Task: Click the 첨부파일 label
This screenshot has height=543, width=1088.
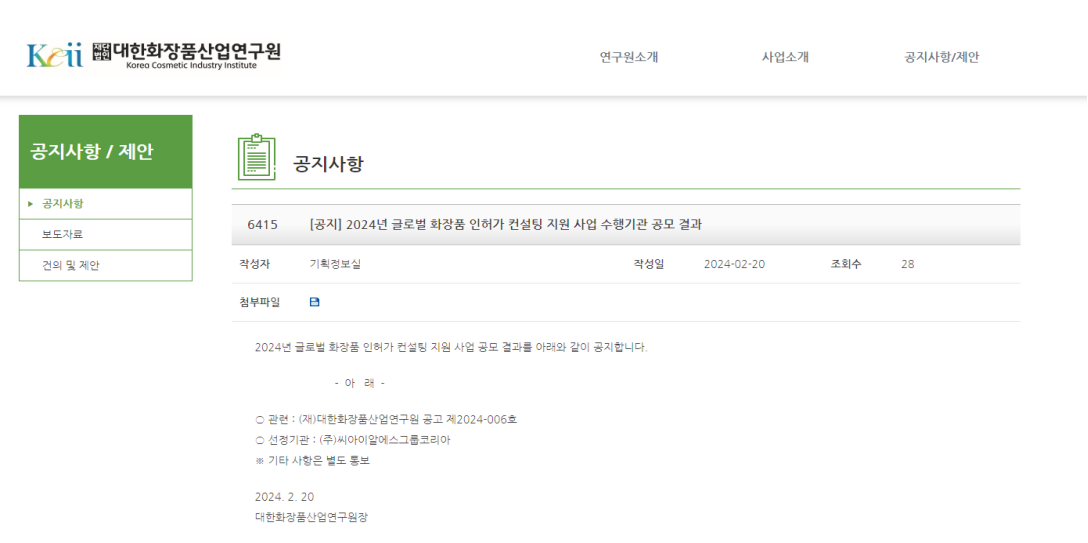Action: pyautogui.click(x=260, y=302)
